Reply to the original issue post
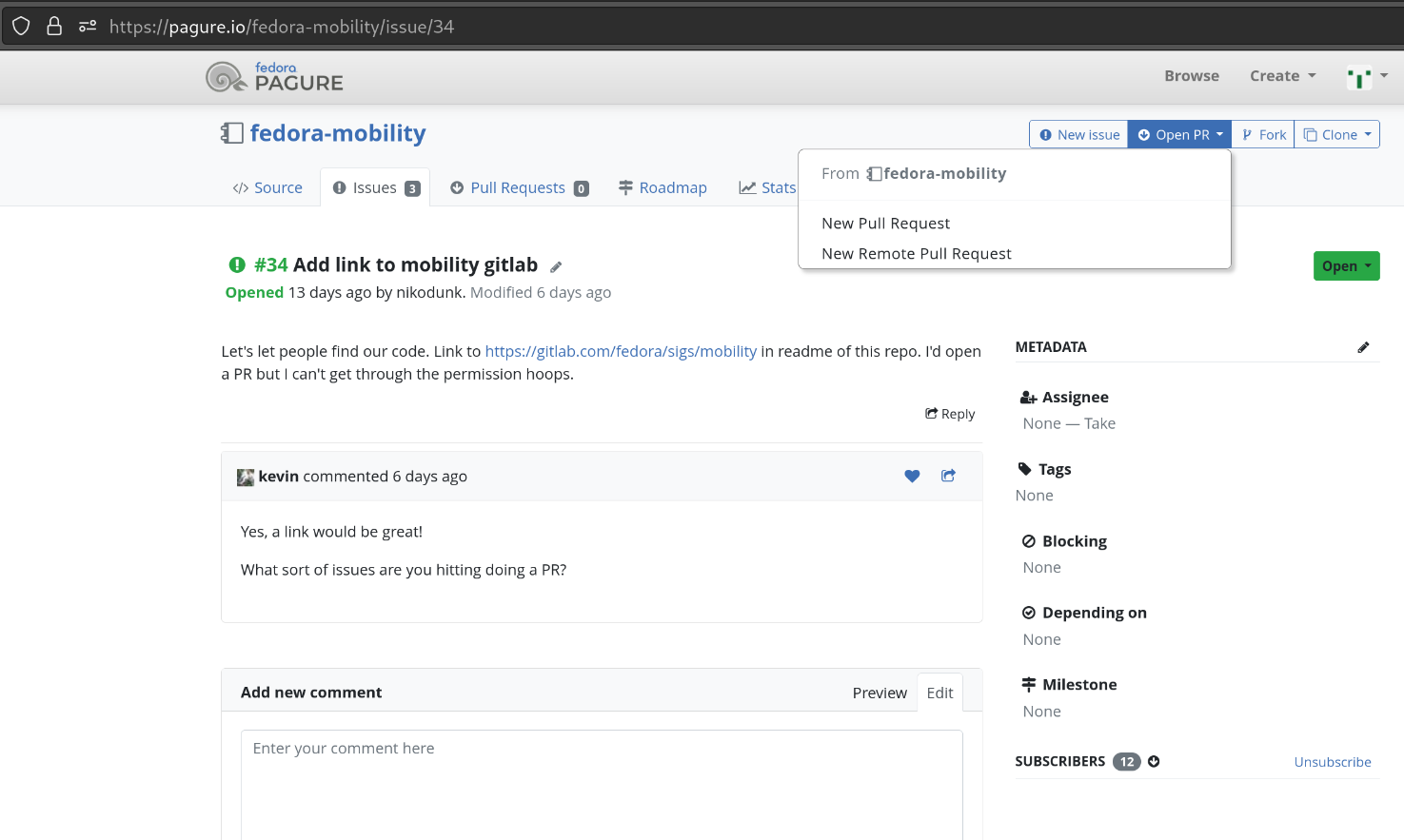1404x840 pixels. point(950,414)
